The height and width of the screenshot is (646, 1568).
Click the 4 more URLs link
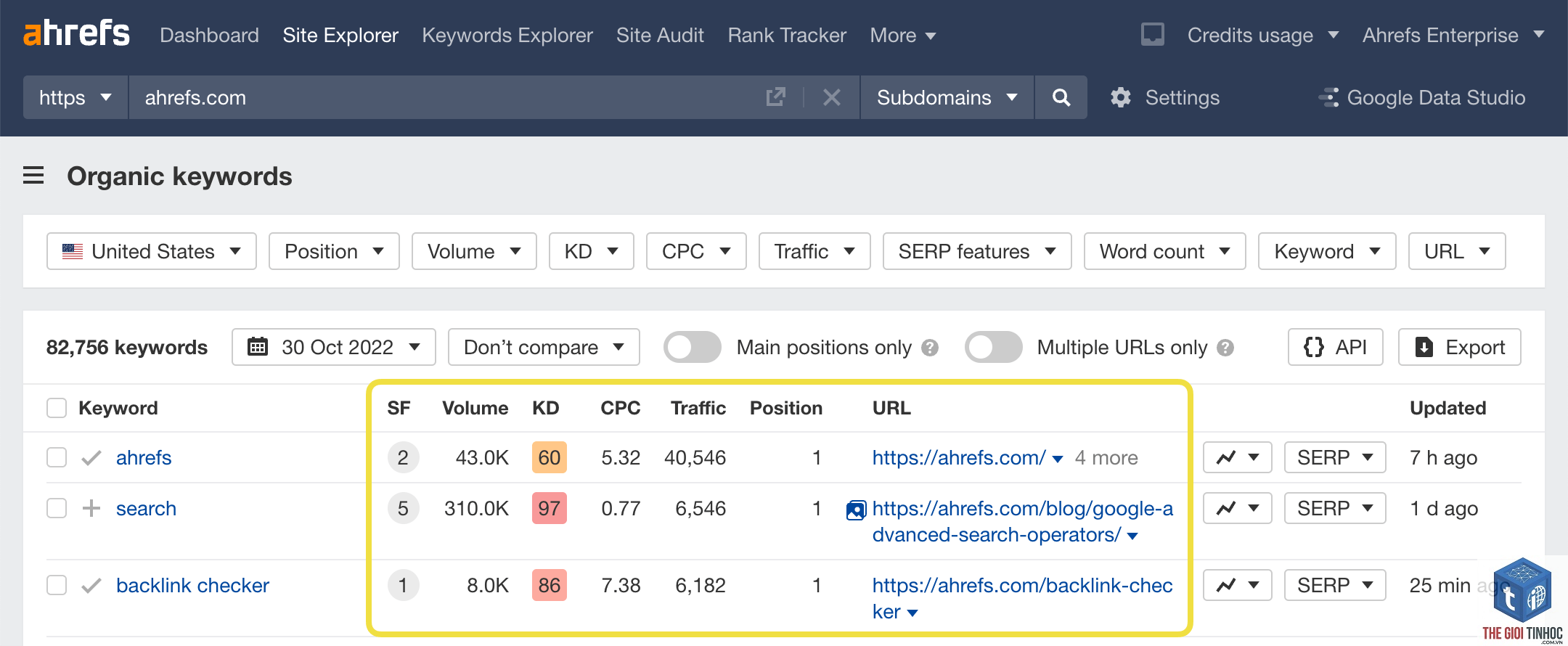(1106, 457)
